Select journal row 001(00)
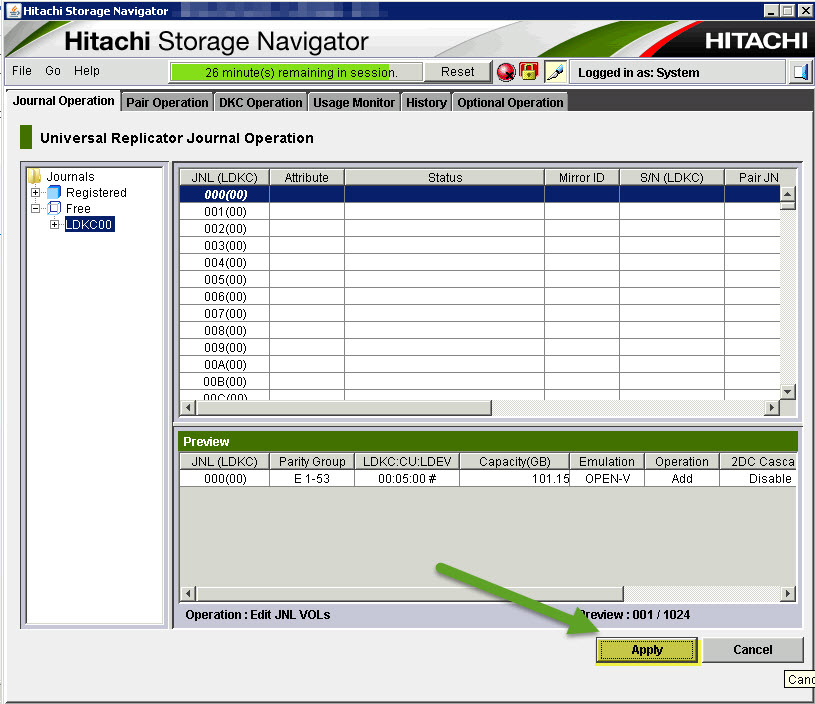 coord(480,212)
